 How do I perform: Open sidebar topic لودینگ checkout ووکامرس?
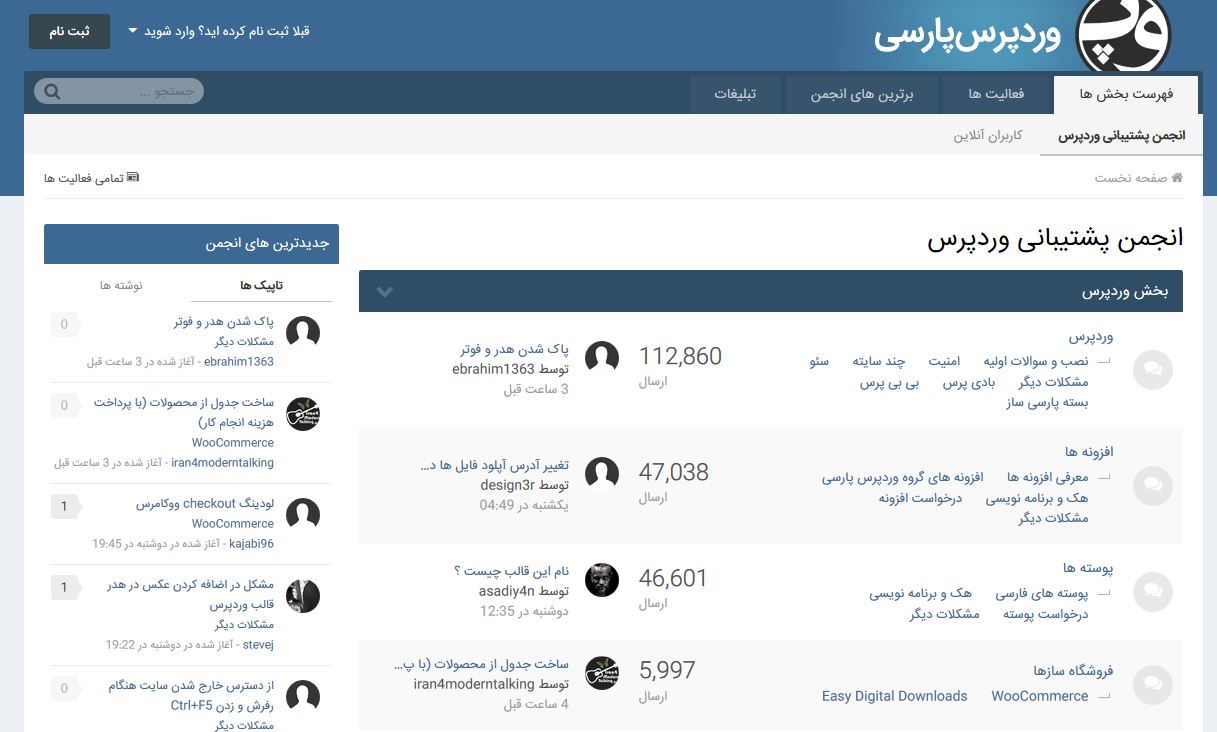[x=205, y=504]
